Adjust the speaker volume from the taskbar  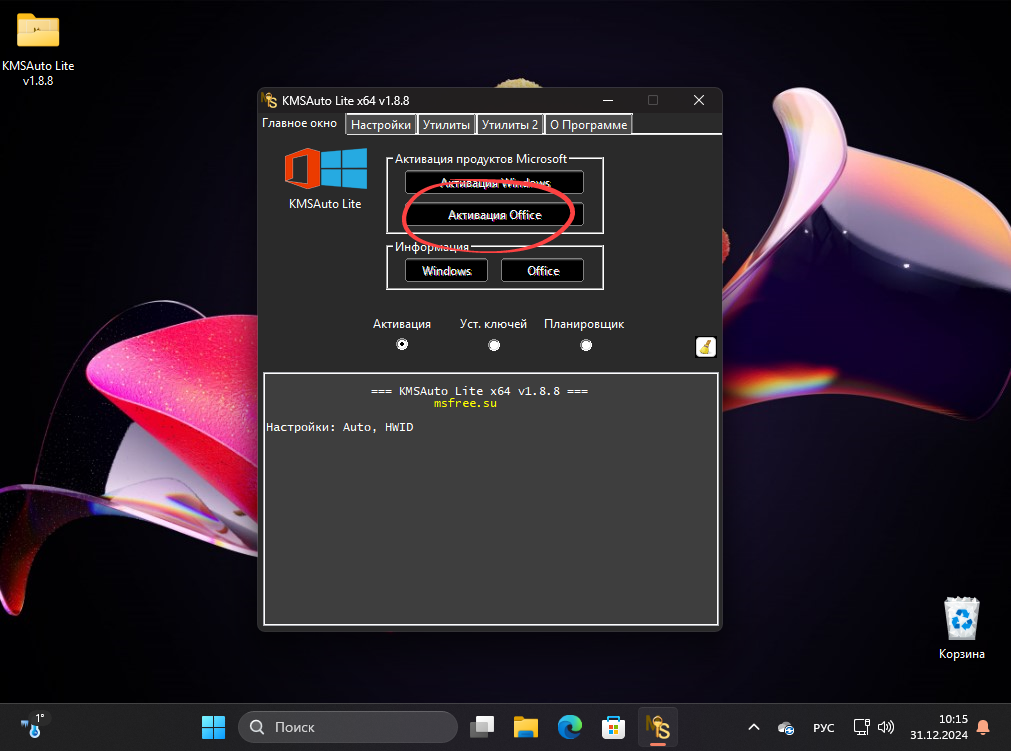point(886,727)
